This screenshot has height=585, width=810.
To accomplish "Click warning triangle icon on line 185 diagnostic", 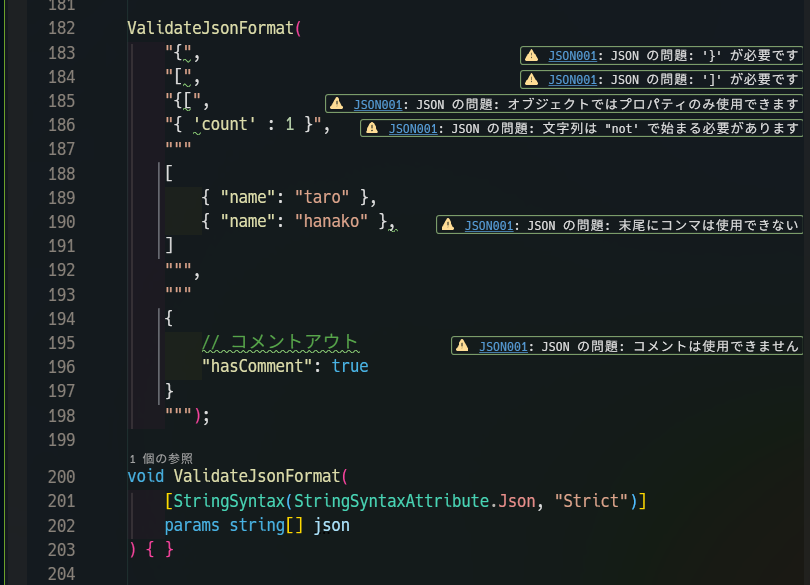I will tap(337, 103).
